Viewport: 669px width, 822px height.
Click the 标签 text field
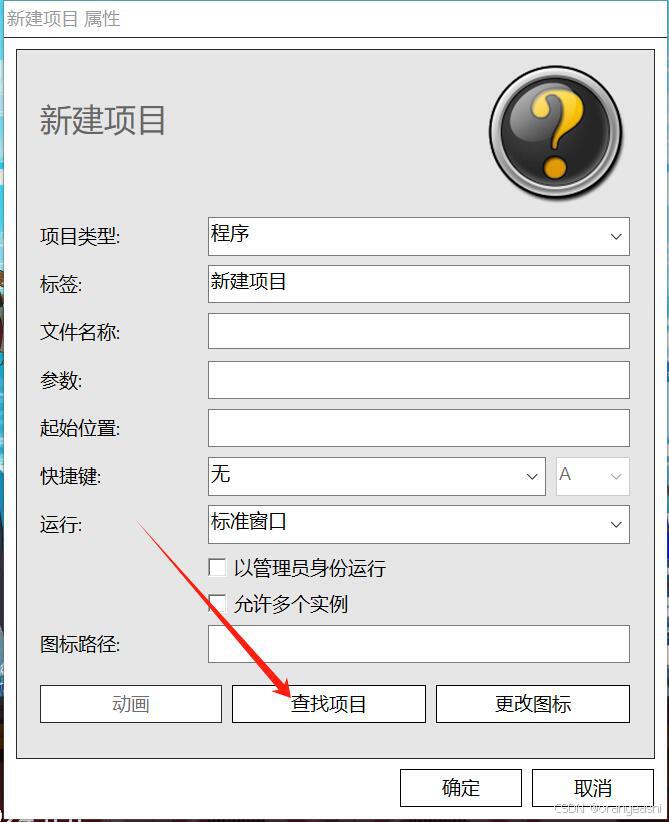418,284
